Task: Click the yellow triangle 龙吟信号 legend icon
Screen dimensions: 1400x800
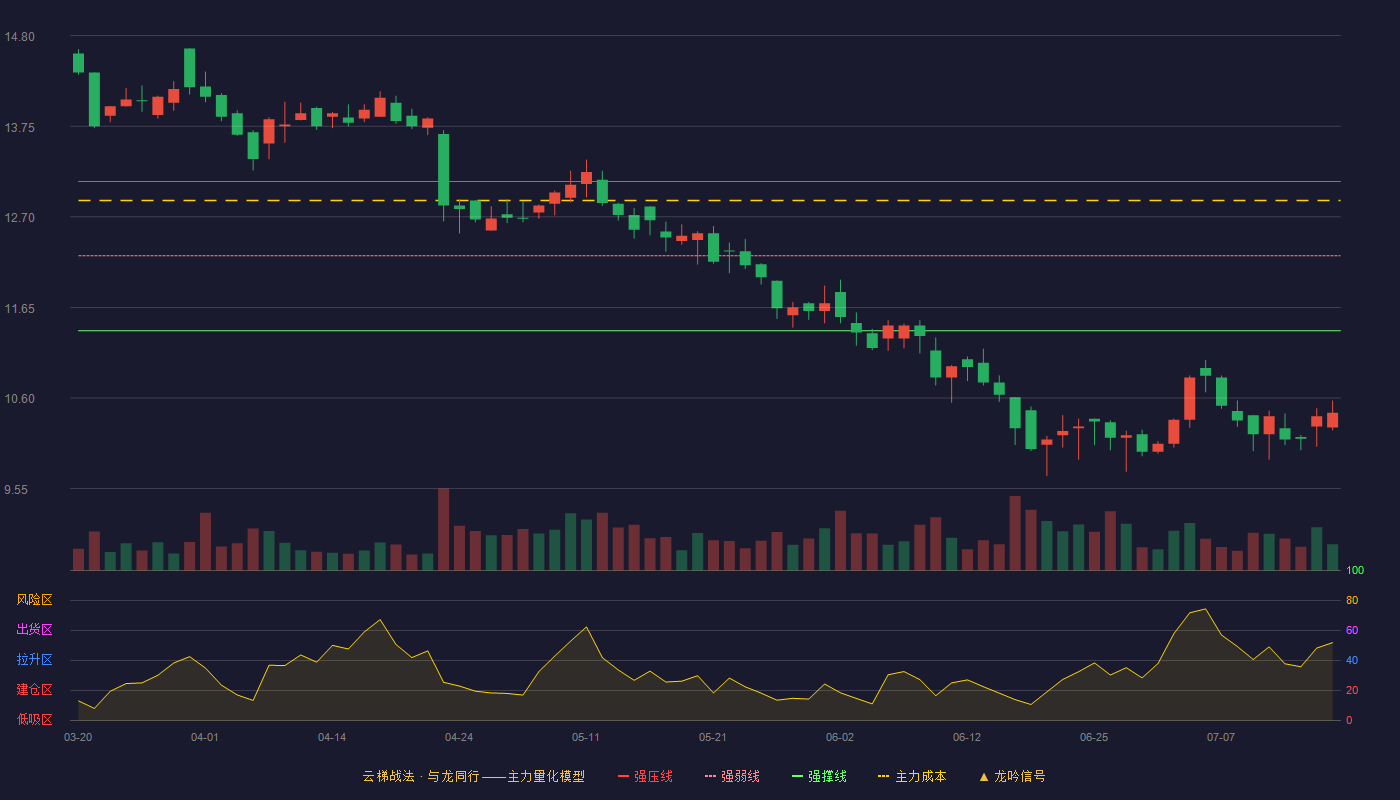Action: pos(984,776)
